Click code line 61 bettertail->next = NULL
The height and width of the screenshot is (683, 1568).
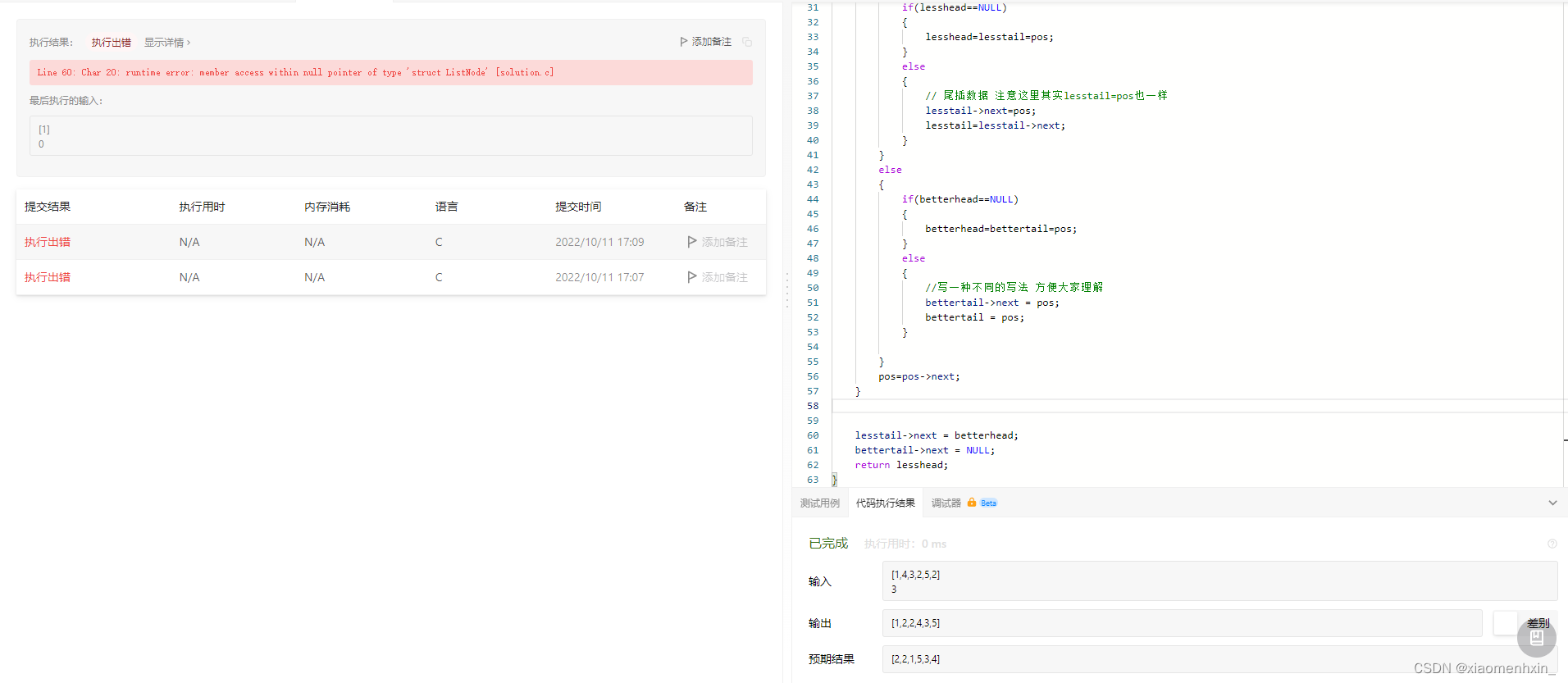tap(925, 450)
